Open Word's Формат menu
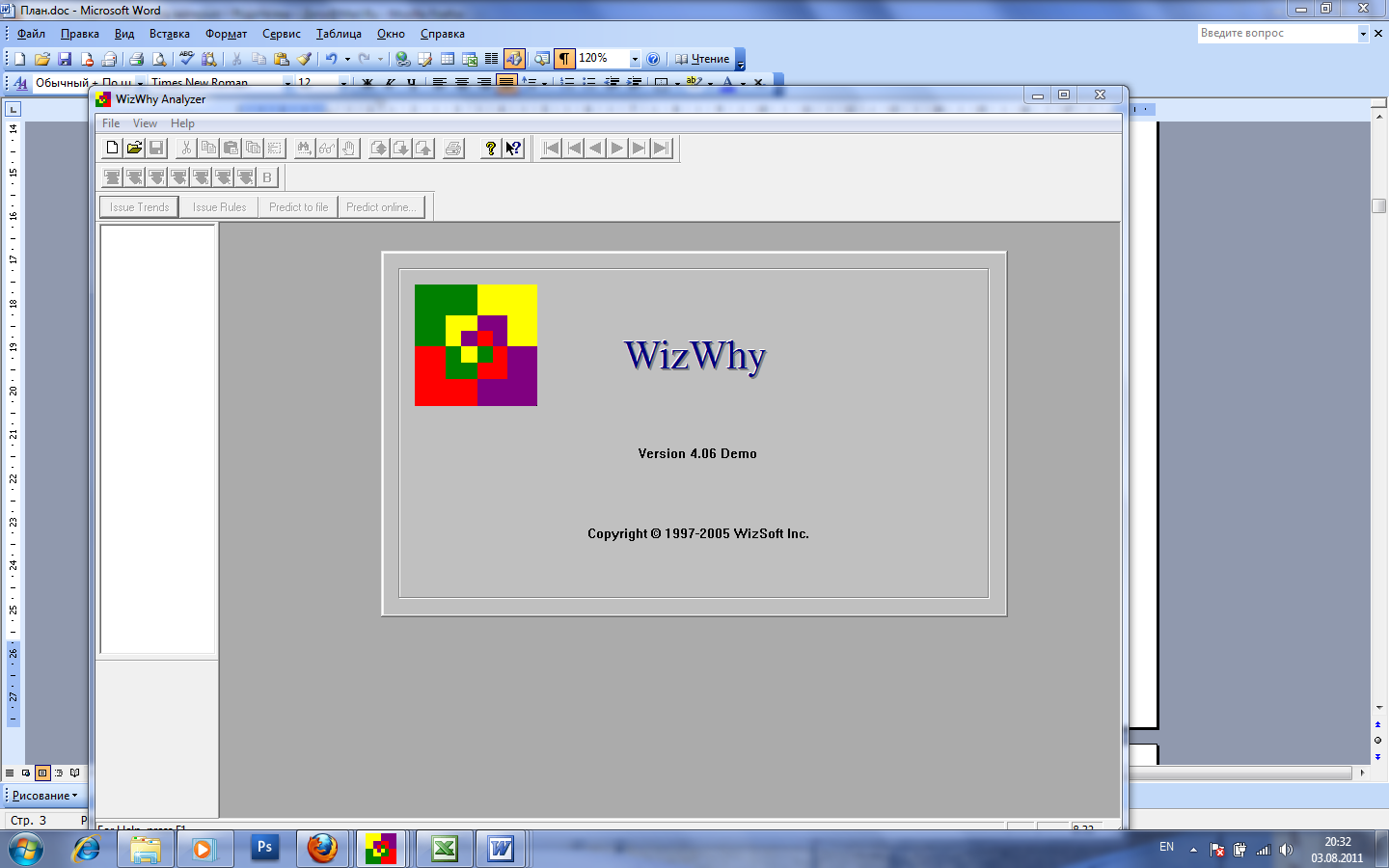The width and height of the screenshot is (1389, 868). (226, 34)
